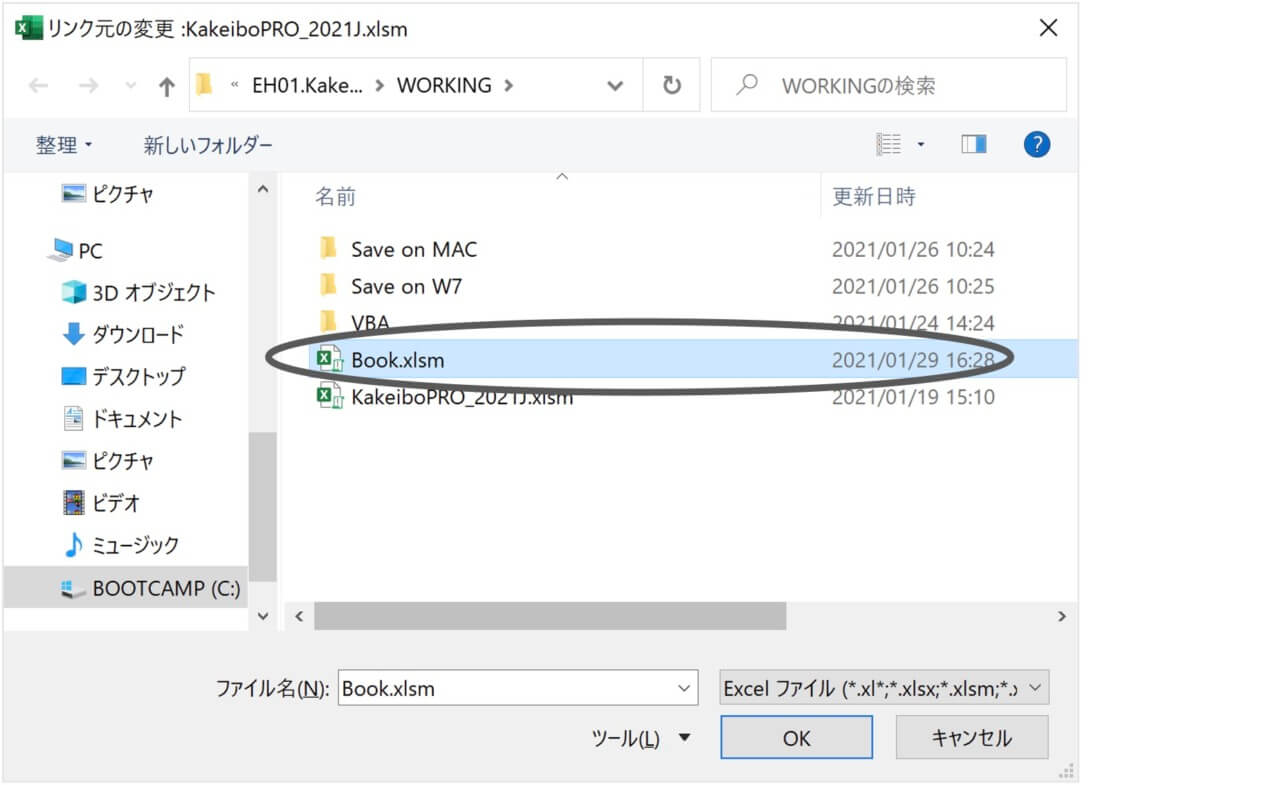This screenshot has height=785, width=1280.
Task: Click the WORKING breadcrumb segment
Action: [x=444, y=85]
